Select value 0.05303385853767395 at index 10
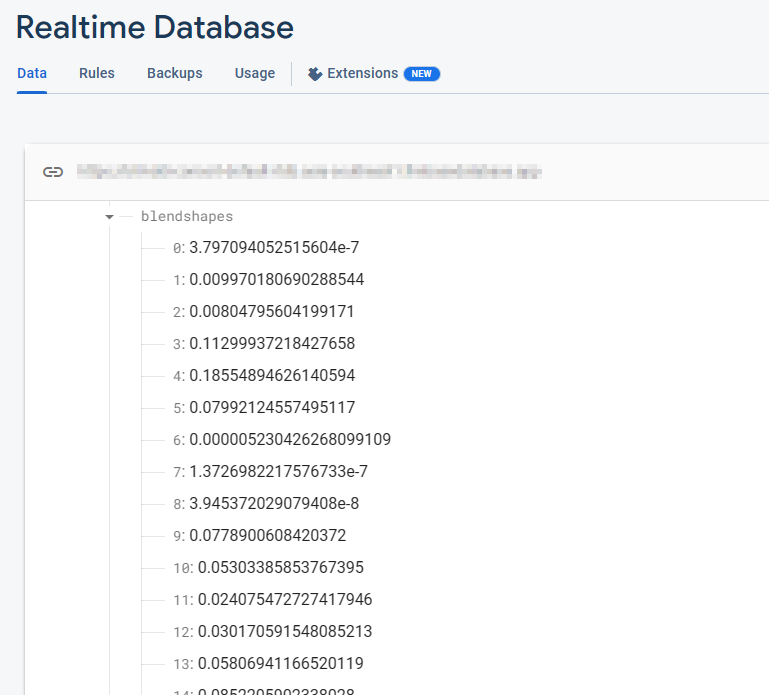This screenshot has width=769, height=695. pos(281,567)
